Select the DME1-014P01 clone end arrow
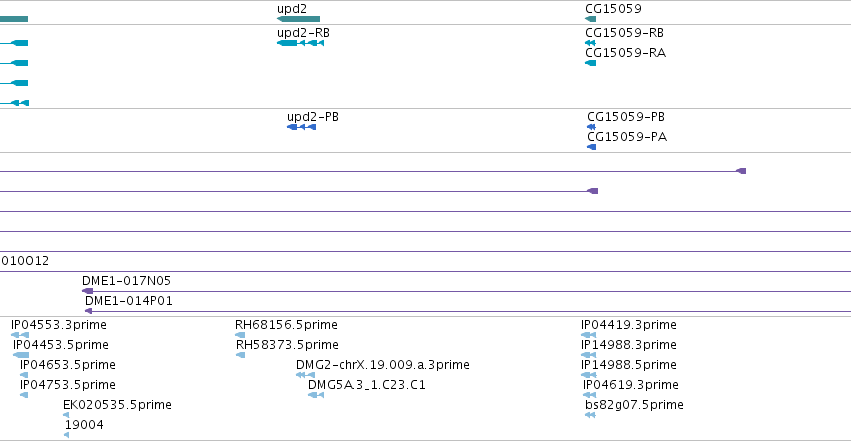Viewport: 851px width, 441px height. point(88,311)
